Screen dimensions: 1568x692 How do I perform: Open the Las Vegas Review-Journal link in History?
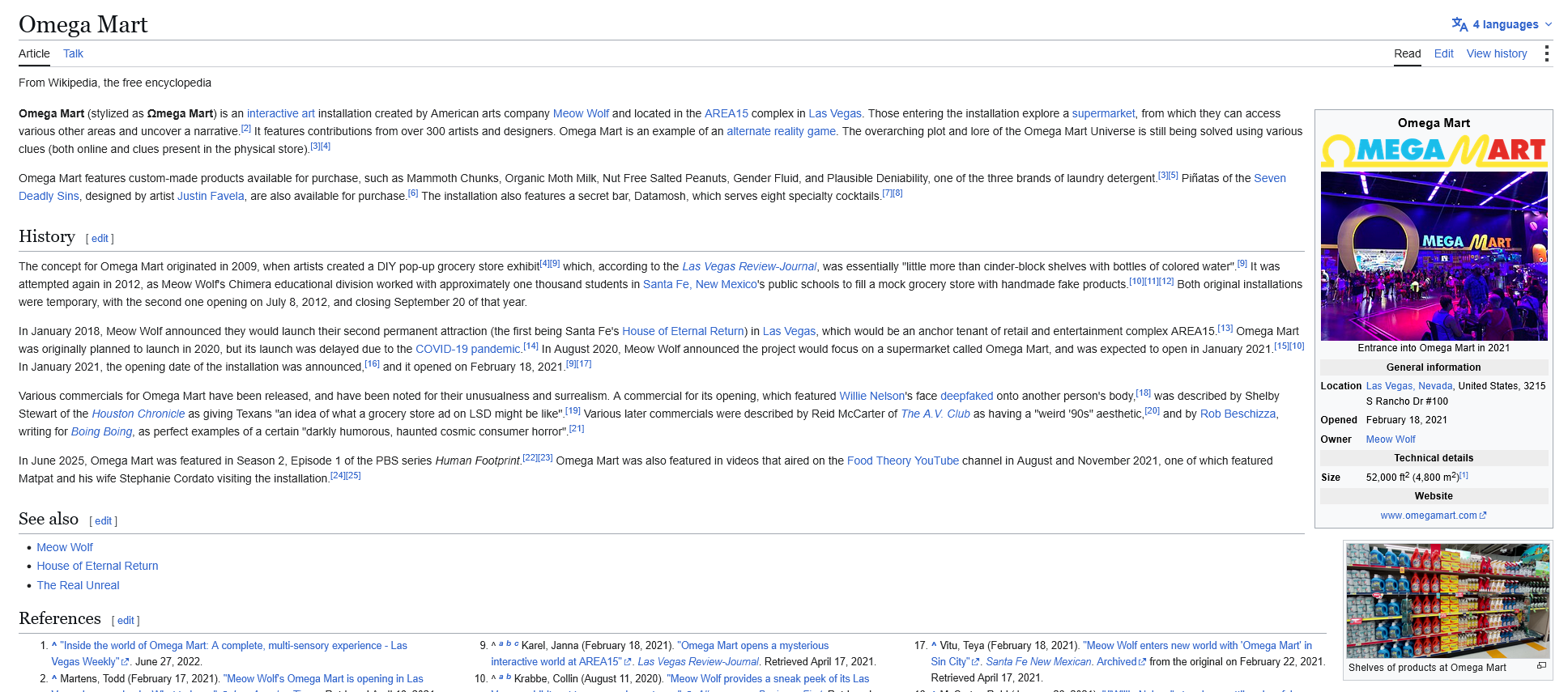(x=749, y=266)
